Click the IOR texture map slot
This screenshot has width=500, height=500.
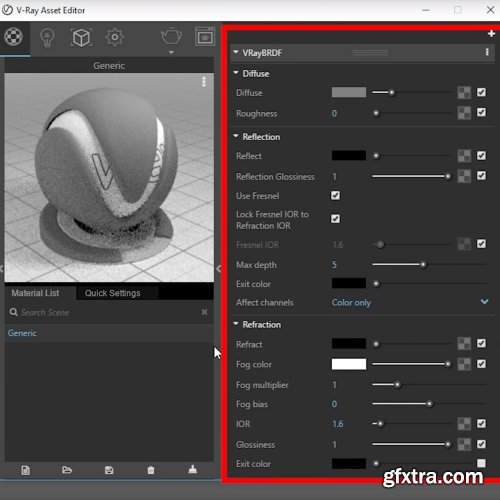pos(464,424)
